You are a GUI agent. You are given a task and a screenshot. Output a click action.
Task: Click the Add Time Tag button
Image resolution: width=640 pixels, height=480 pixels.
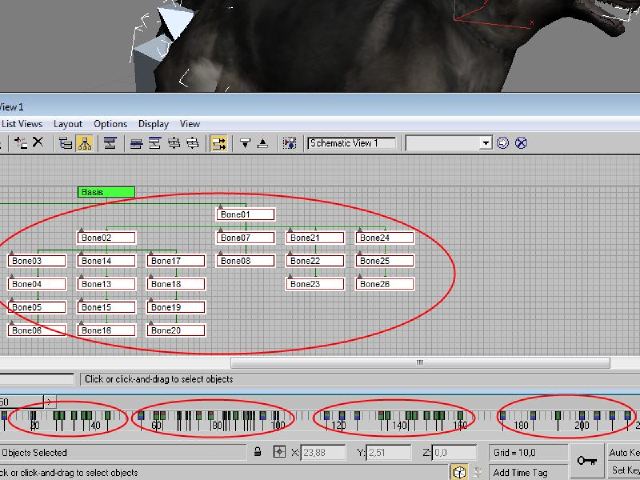click(x=528, y=472)
